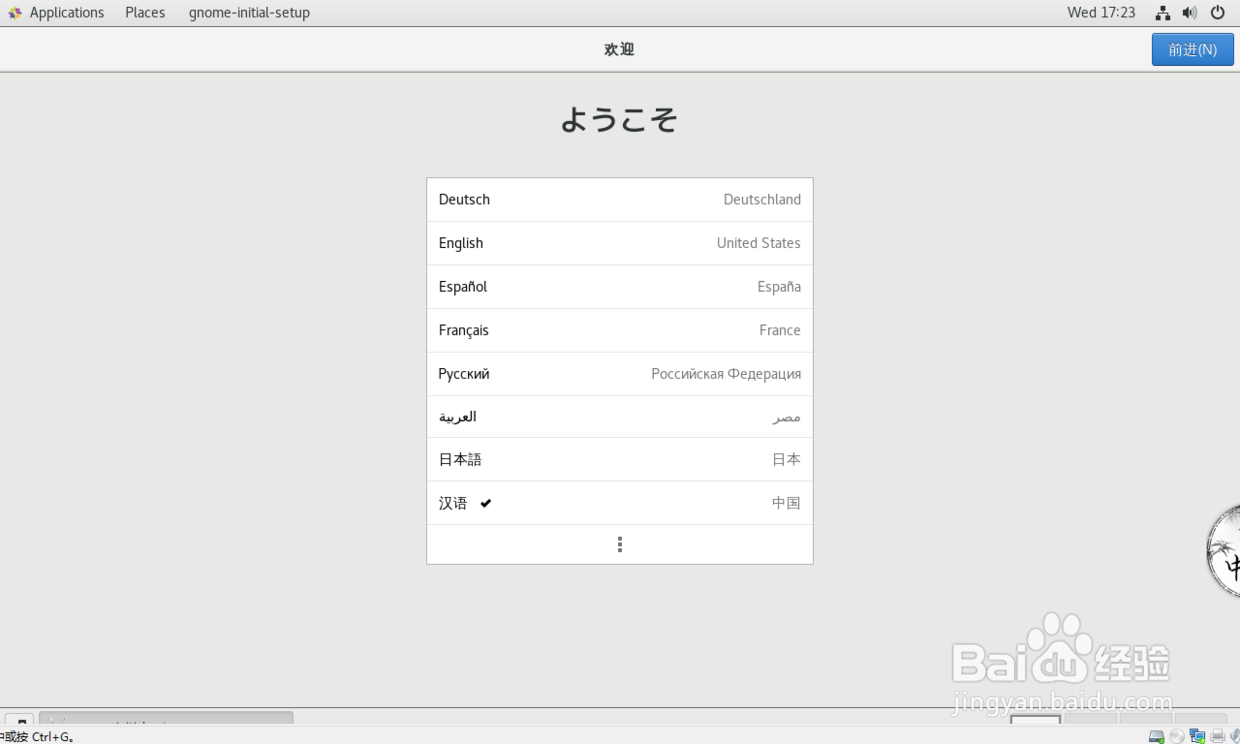This screenshot has height=744, width=1240.
Task: Click the printer status icon
Action: point(1217,736)
